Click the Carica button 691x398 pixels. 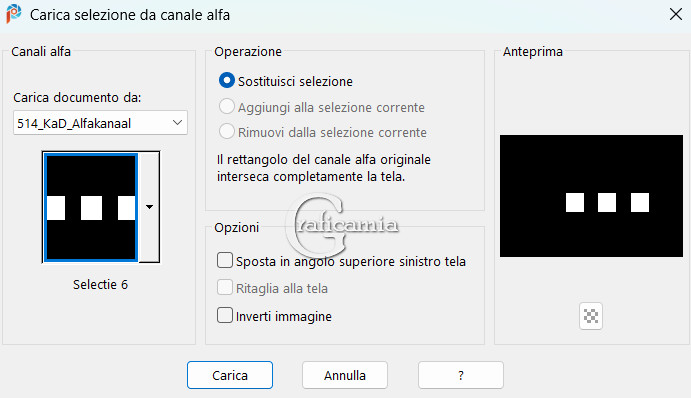(230, 375)
